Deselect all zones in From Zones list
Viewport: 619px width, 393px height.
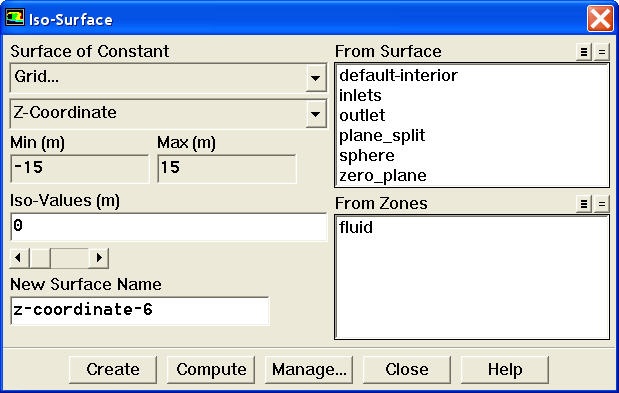pyautogui.click(x=602, y=204)
